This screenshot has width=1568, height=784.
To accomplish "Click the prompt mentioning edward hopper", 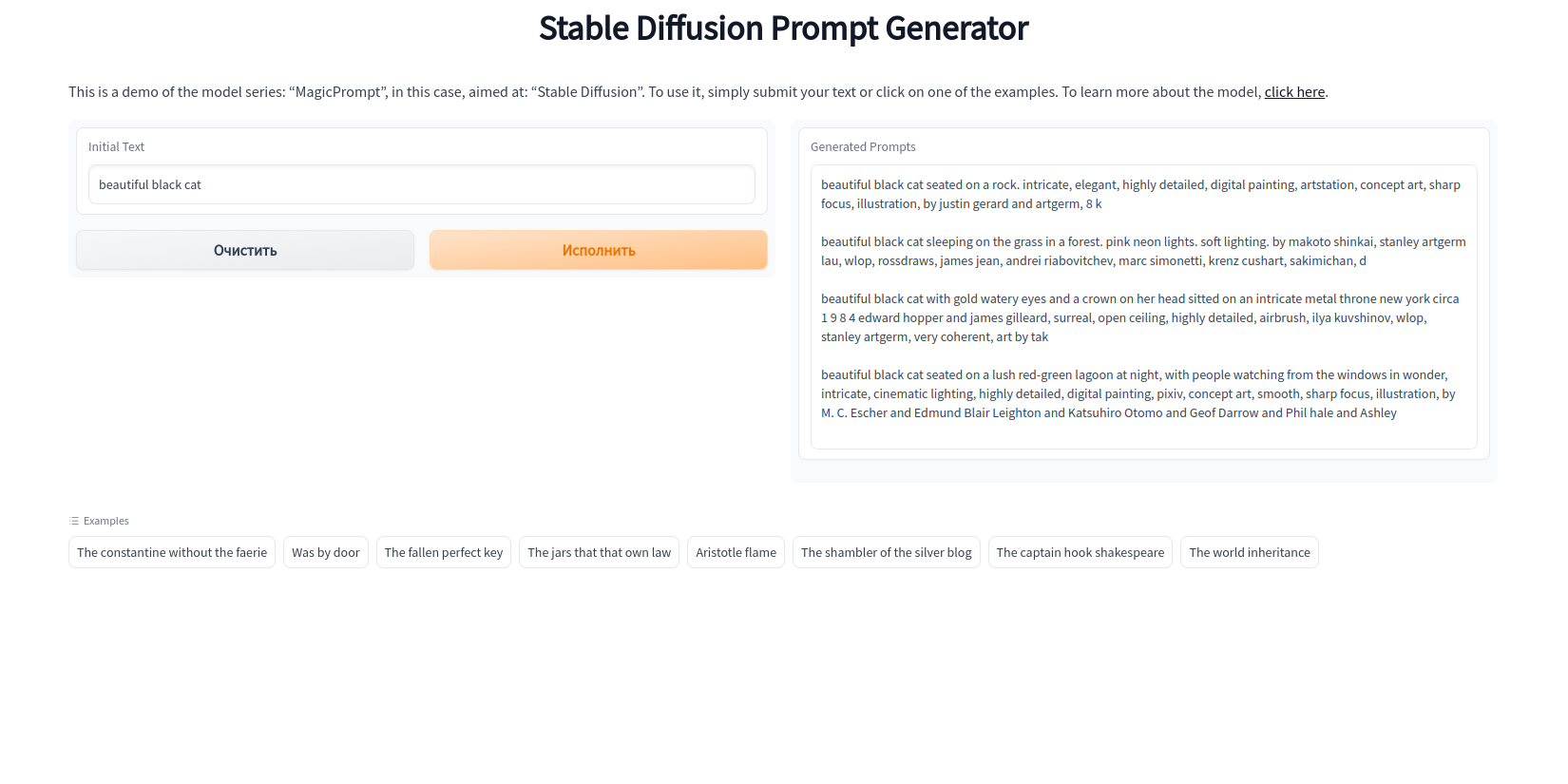I will (1140, 317).
